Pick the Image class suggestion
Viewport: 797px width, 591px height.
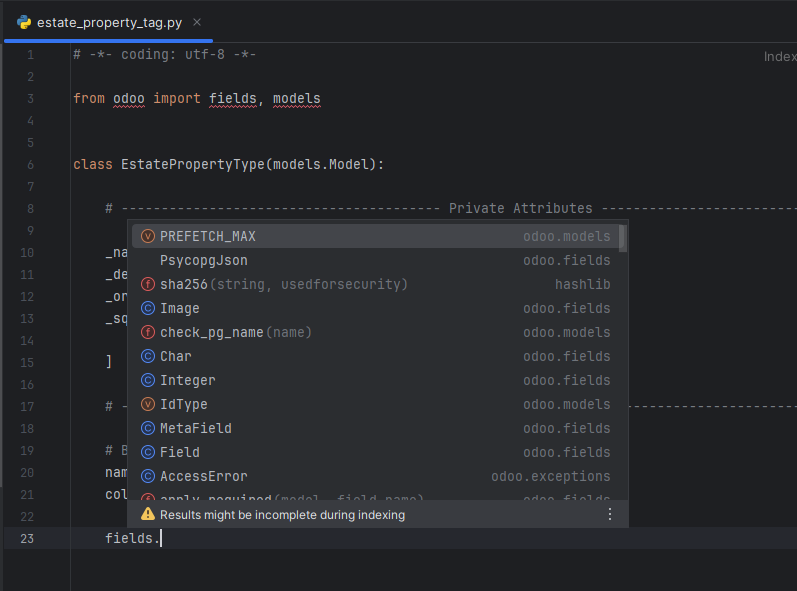point(376,308)
